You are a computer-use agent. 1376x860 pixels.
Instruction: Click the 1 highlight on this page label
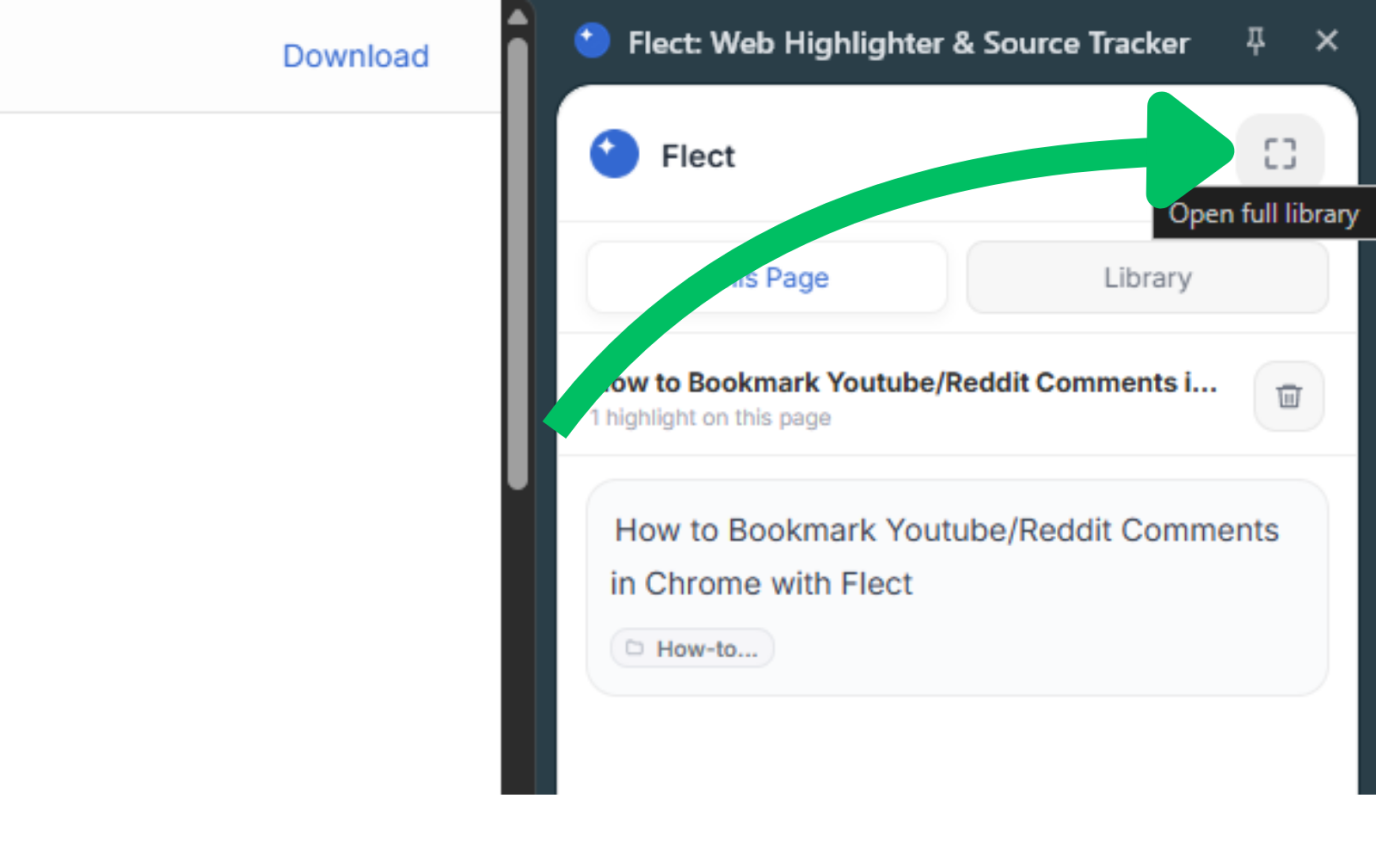pos(710,418)
